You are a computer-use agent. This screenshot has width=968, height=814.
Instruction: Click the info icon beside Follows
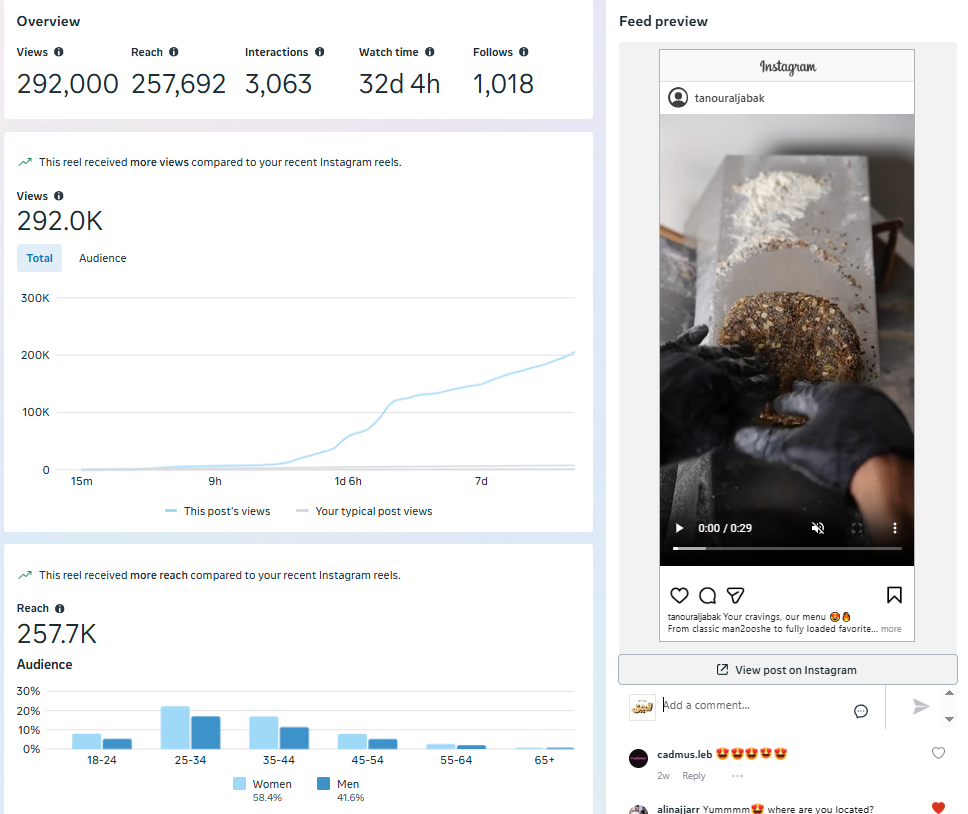(524, 52)
